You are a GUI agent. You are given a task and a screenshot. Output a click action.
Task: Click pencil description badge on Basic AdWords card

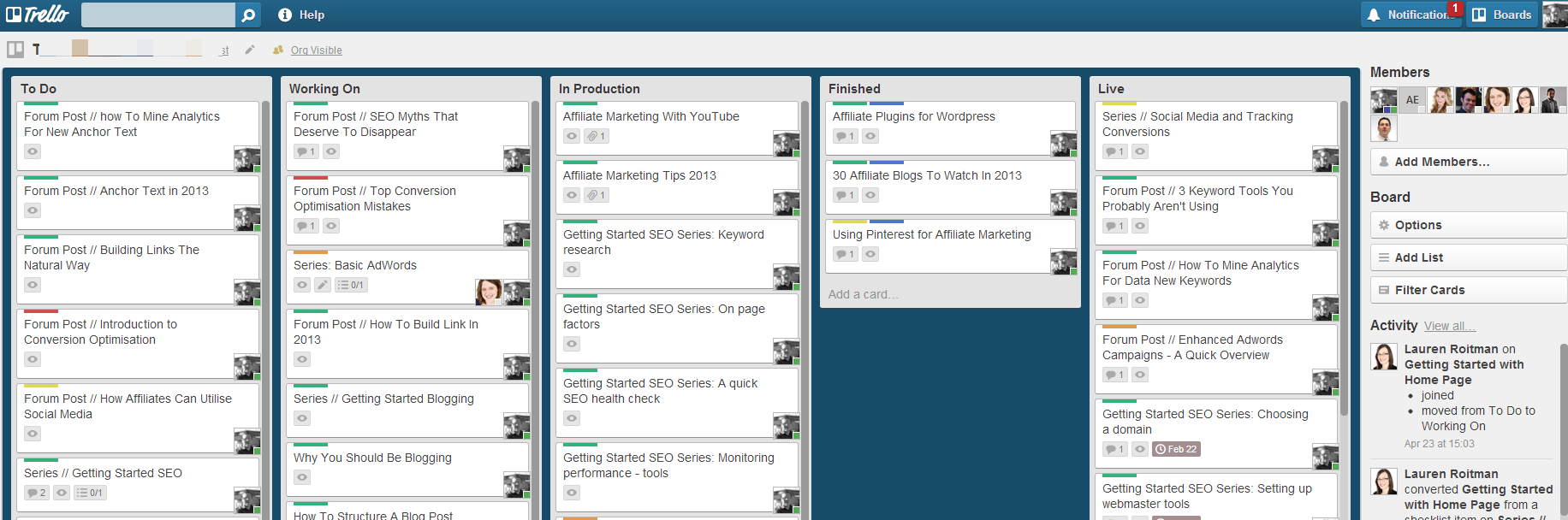pos(323,285)
